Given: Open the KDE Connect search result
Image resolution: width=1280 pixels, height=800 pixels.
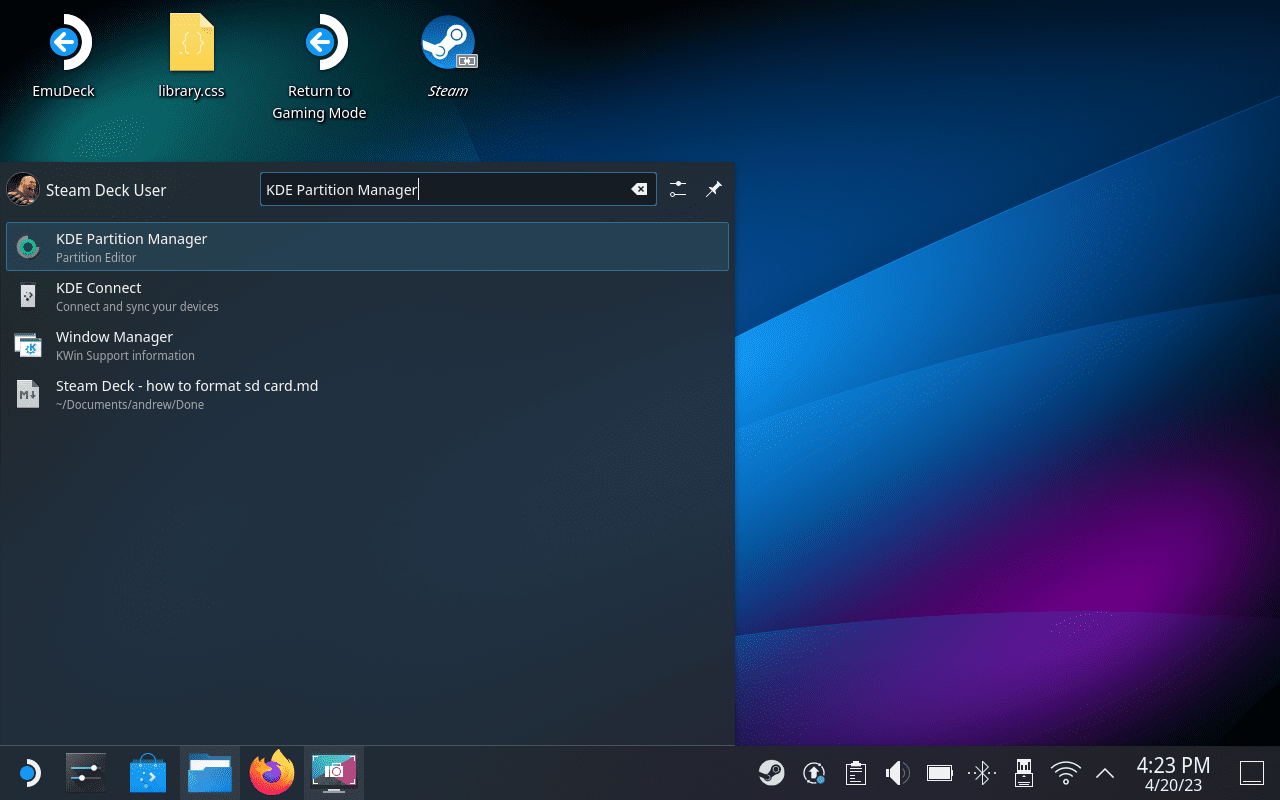Looking at the screenshot, I should pos(367,296).
